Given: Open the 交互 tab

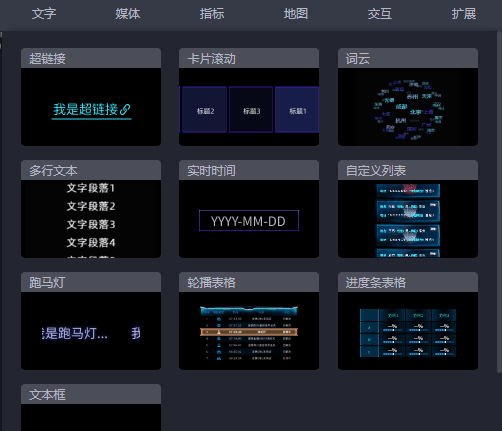Looking at the screenshot, I should (x=380, y=14).
